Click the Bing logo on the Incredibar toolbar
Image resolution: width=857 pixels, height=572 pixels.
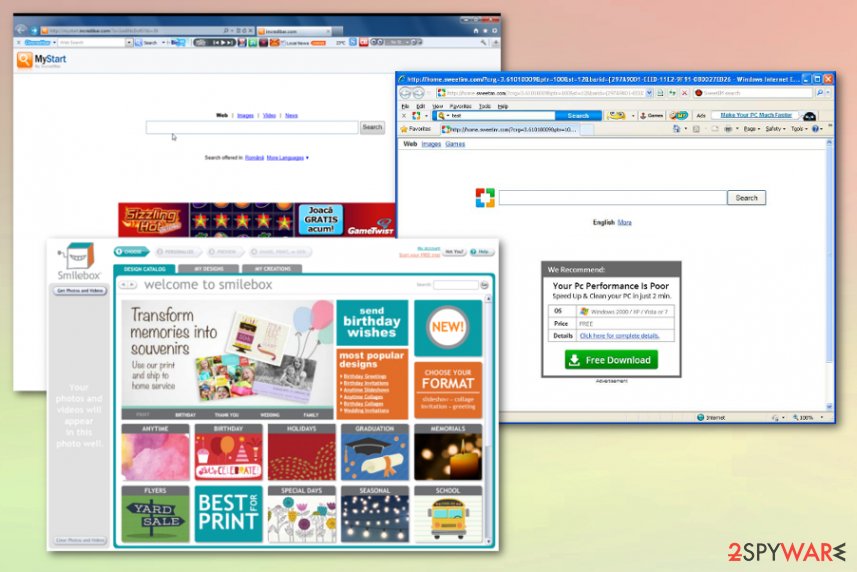point(178,42)
